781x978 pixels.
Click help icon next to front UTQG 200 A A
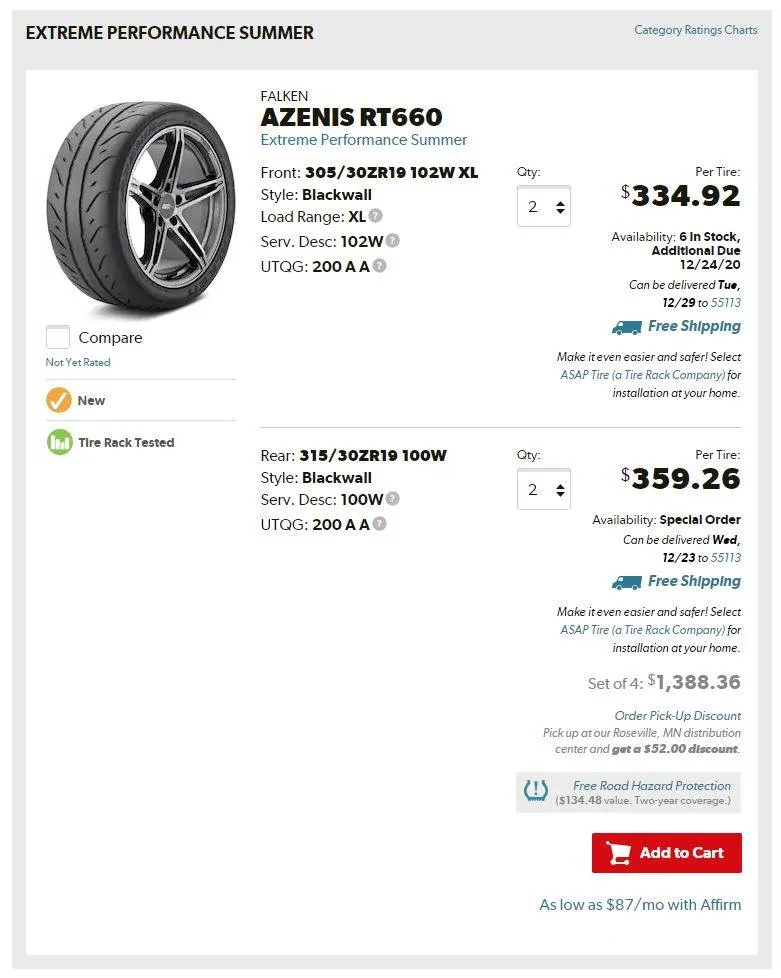point(379,266)
